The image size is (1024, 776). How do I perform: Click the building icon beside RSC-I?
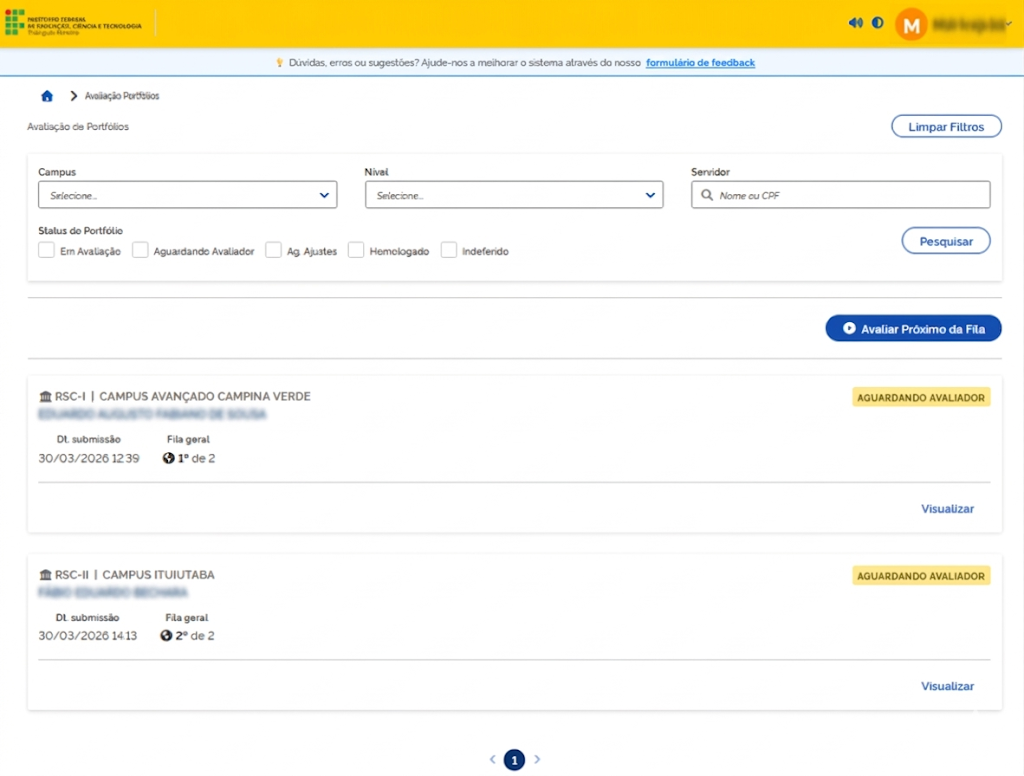[45, 397]
